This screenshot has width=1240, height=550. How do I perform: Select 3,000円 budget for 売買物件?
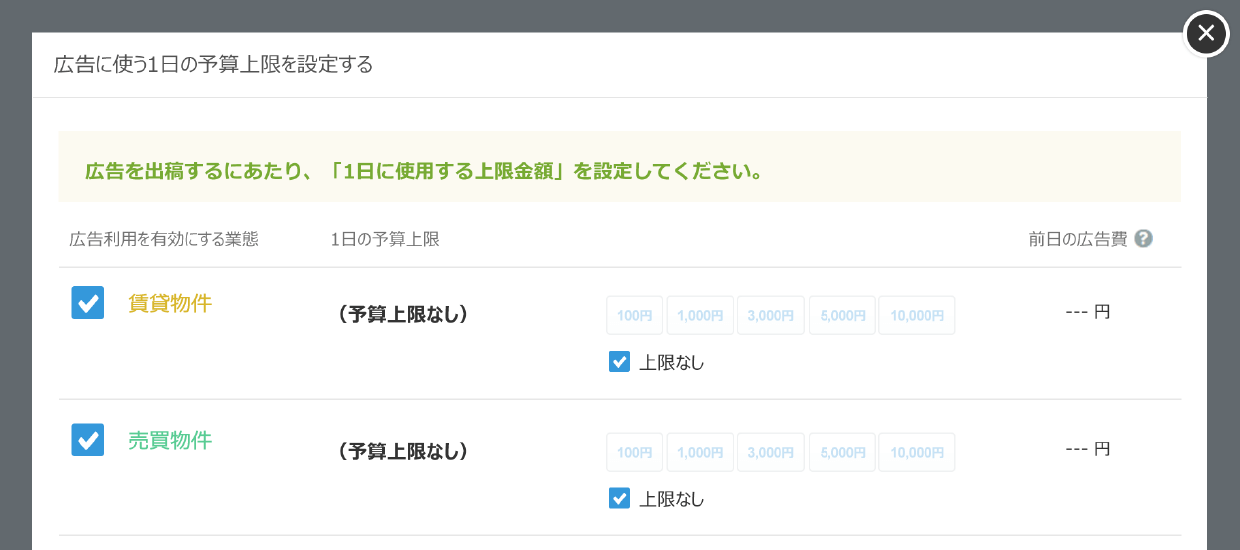pos(770,452)
